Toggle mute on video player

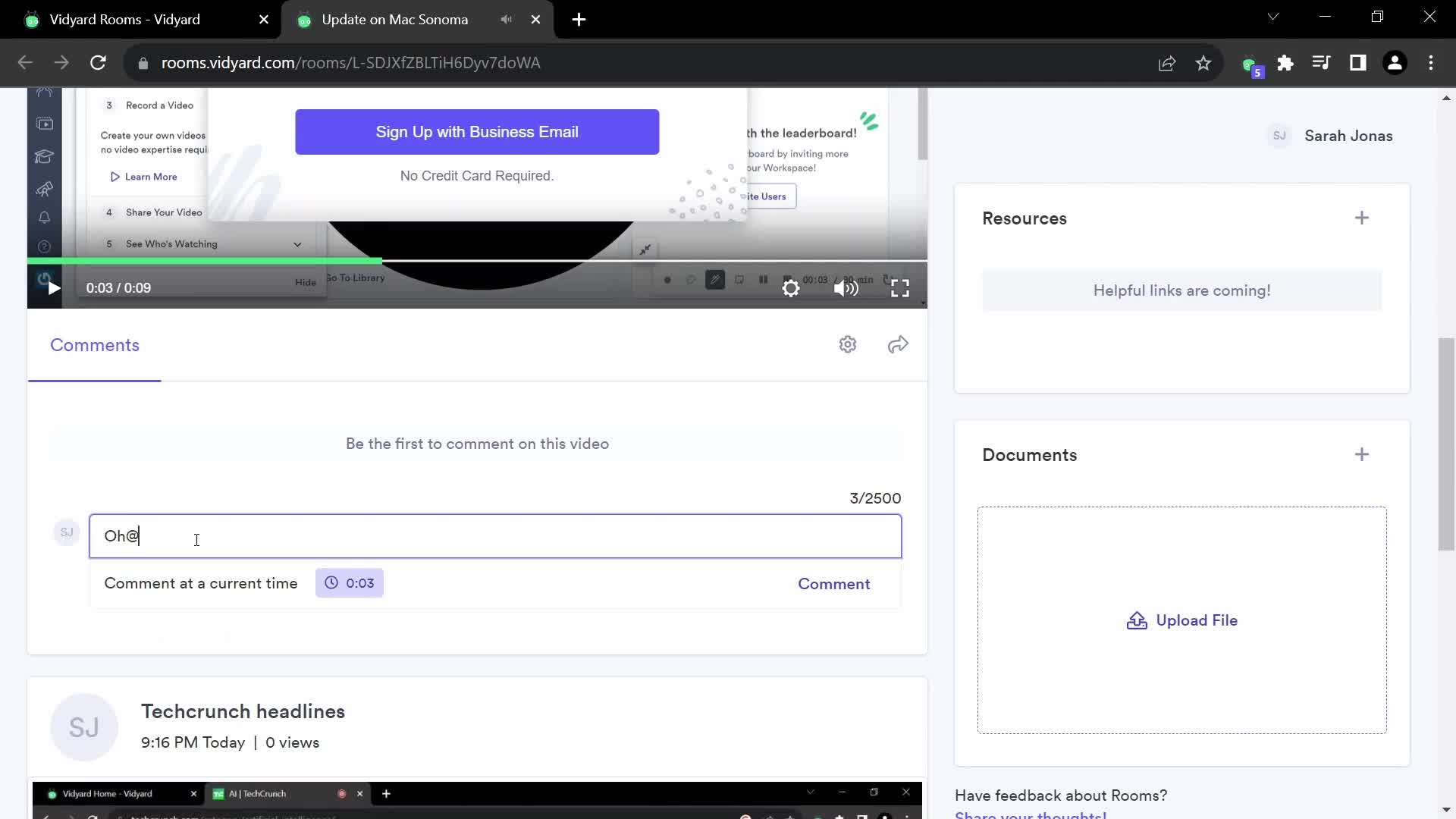tap(848, 288)
